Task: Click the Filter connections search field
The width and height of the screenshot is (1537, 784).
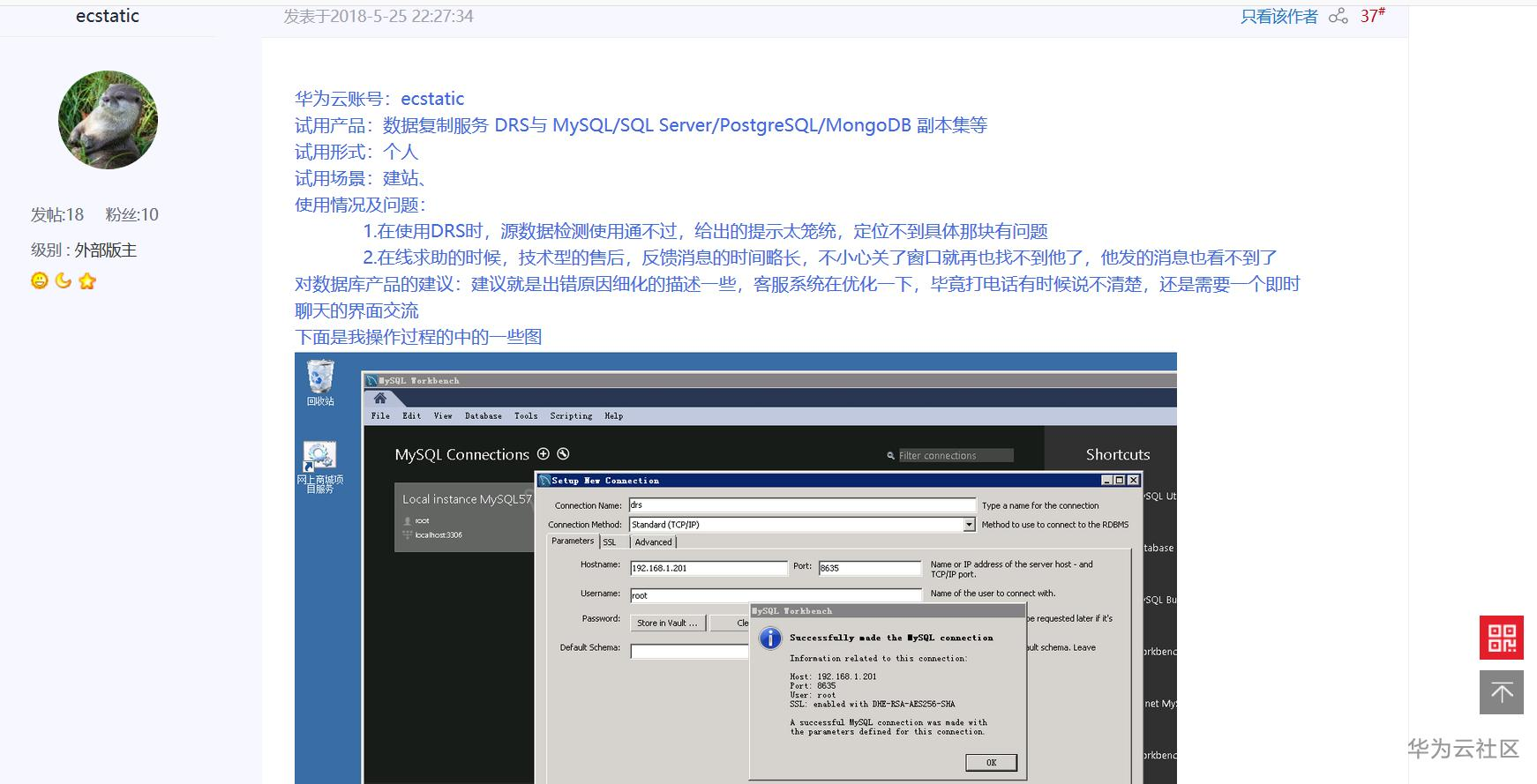Action: [x=955, y=456]
